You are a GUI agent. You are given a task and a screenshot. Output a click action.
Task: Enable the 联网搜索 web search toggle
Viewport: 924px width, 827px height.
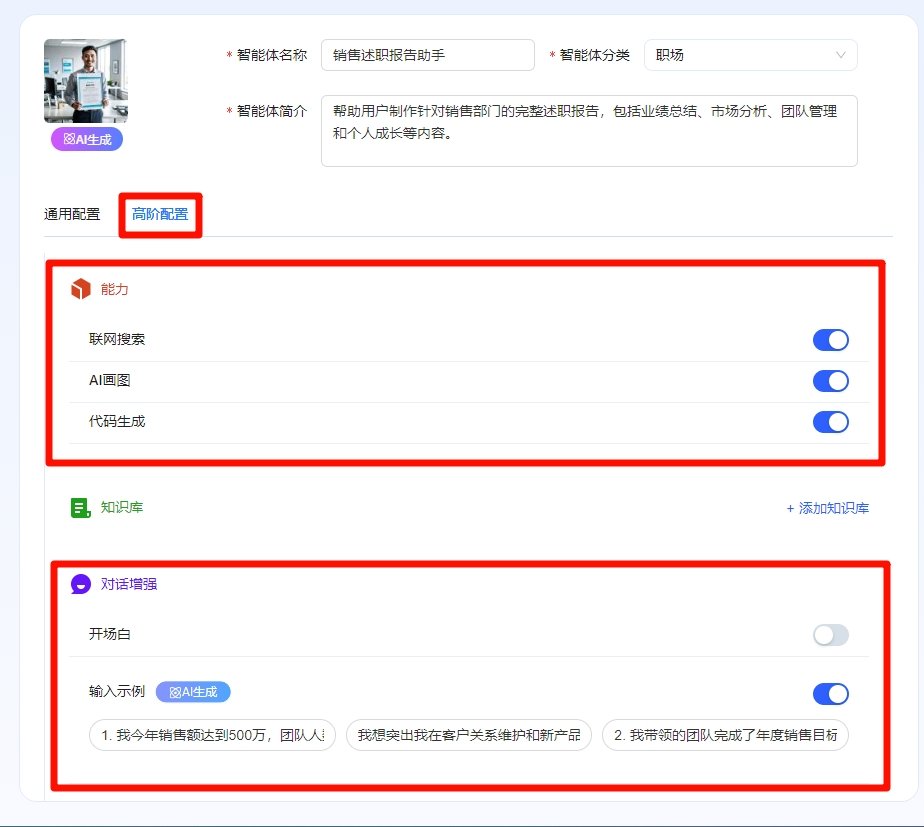[x=831, y=340]
